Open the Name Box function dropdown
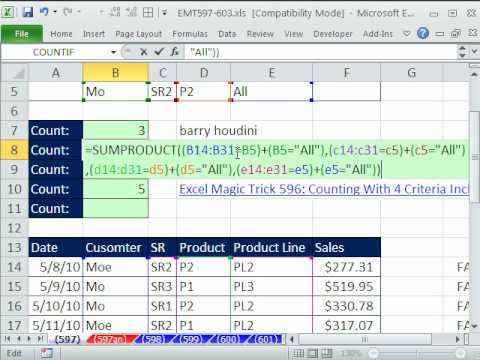This screenshot has width=480, height=360. click(114, 52)
